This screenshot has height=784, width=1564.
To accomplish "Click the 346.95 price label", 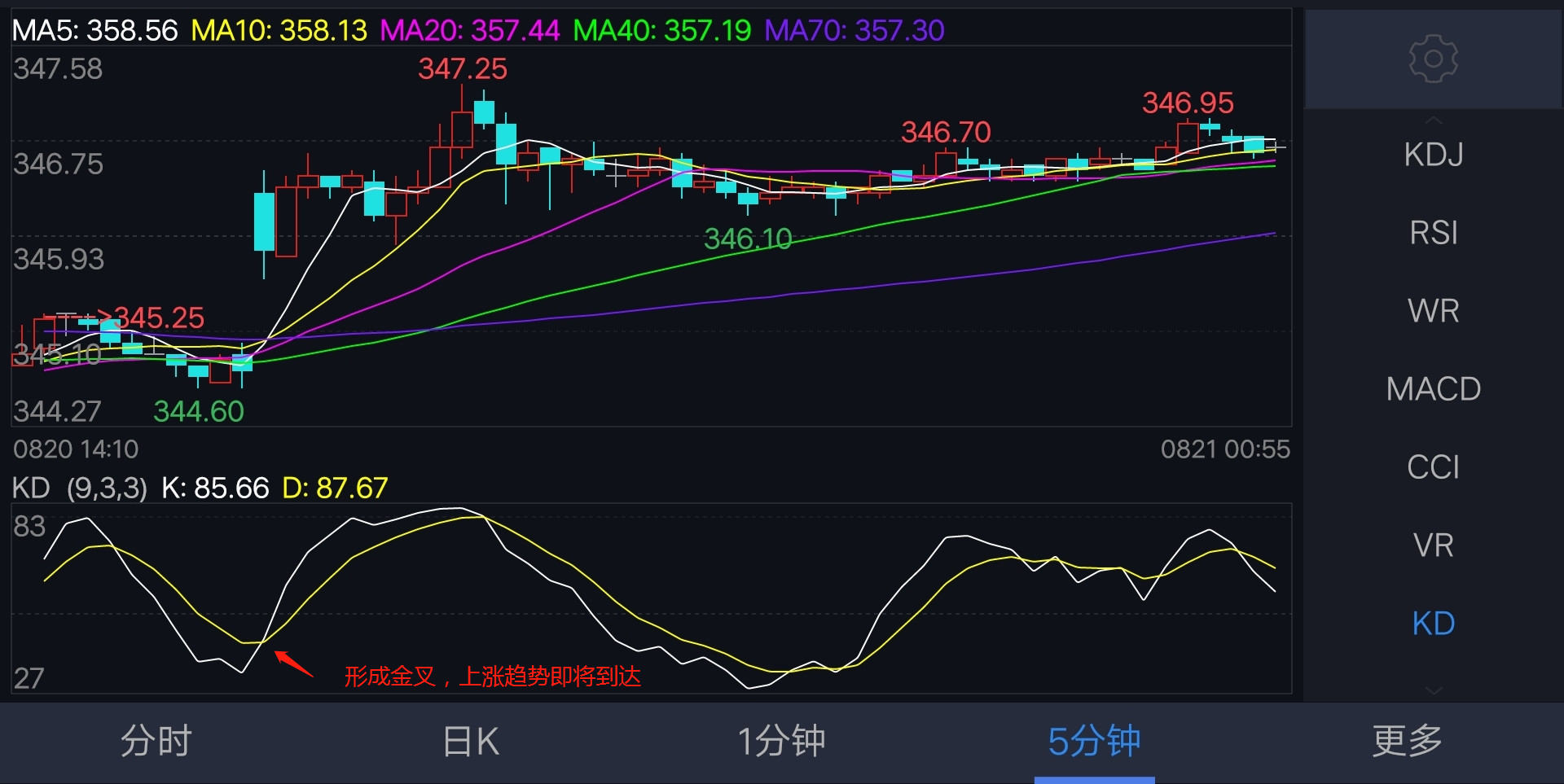I will [1188, 104].
